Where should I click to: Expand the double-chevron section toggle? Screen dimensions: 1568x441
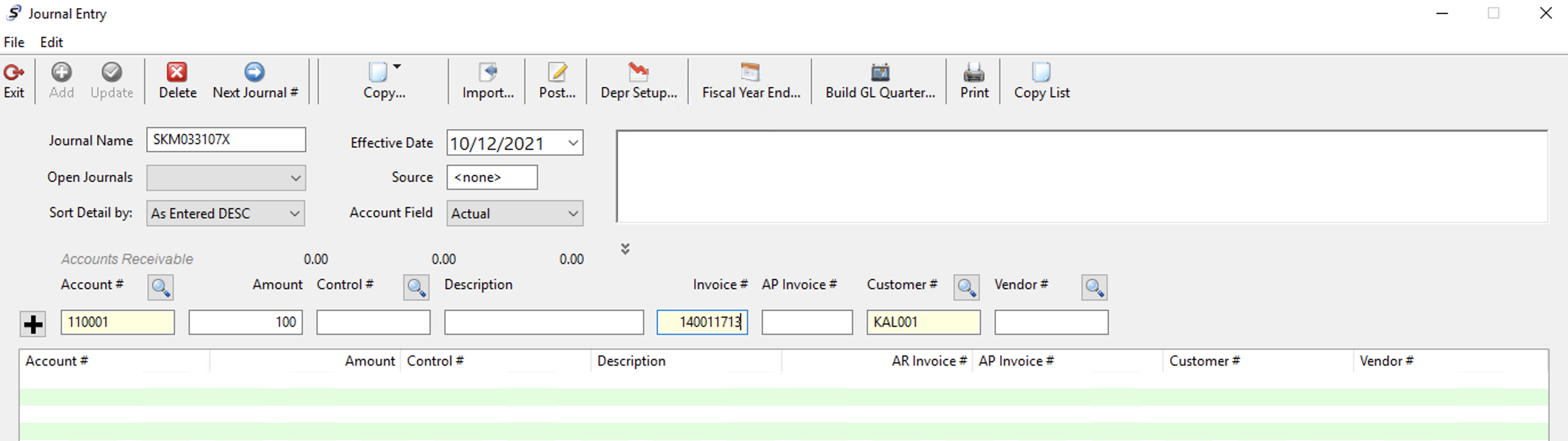point(625,248)
